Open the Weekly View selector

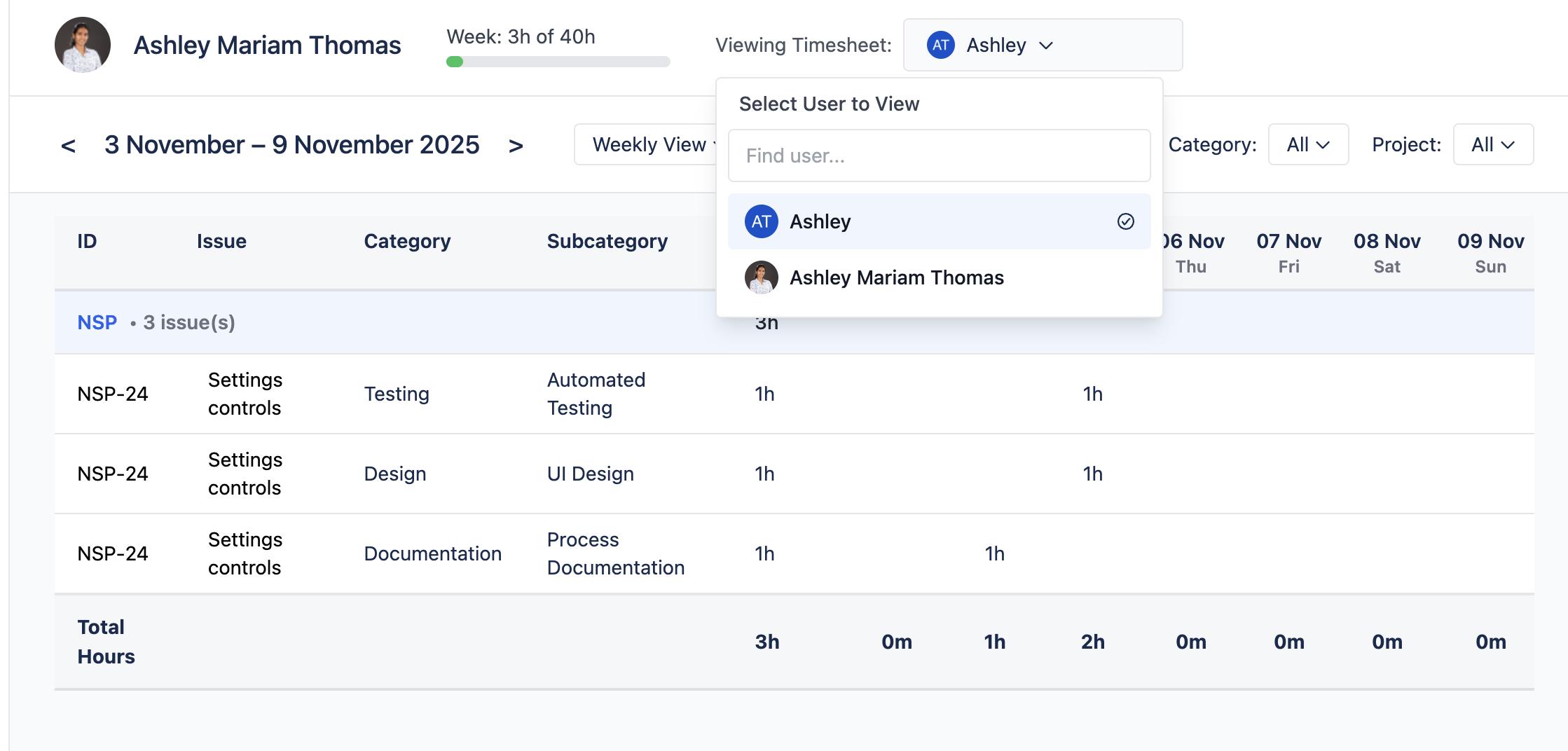tap(648, 144)
